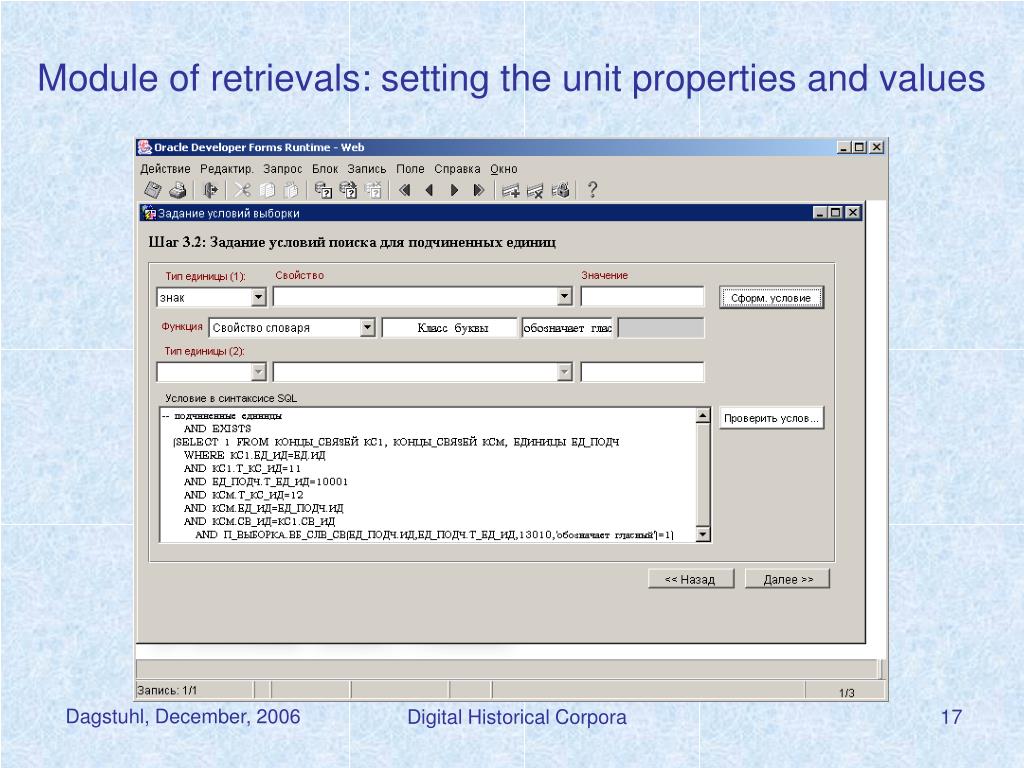Image resolution: width=1024 pixels, height=768 pixels.
Task: Open the Справка menu
Action: (x=457, y=169)
